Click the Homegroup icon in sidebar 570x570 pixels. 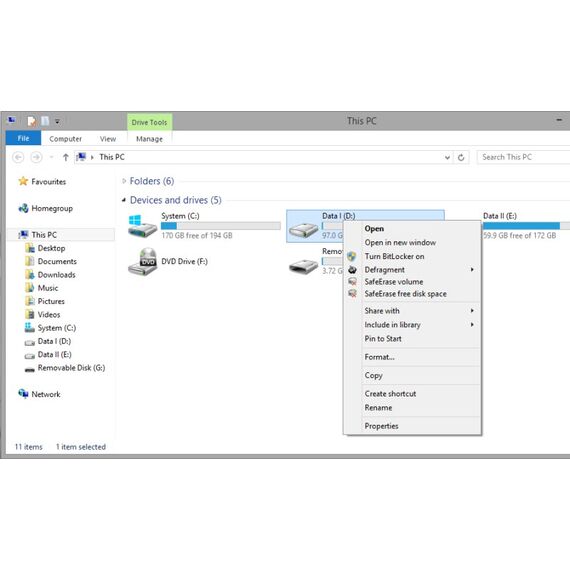click(23, 208)
